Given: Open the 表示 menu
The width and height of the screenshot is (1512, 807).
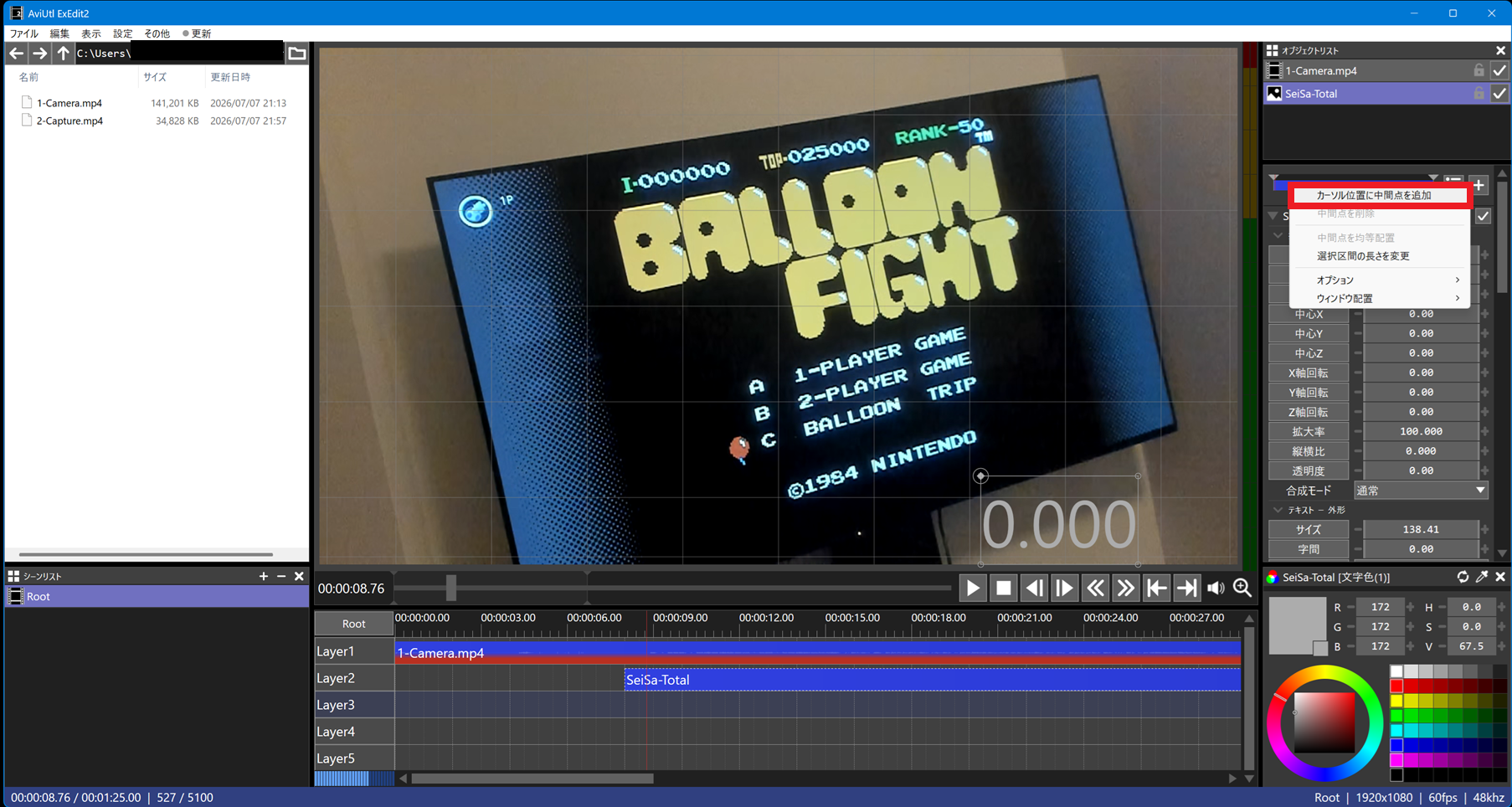Looking at the screenshot, I should [x=91, y=33].
